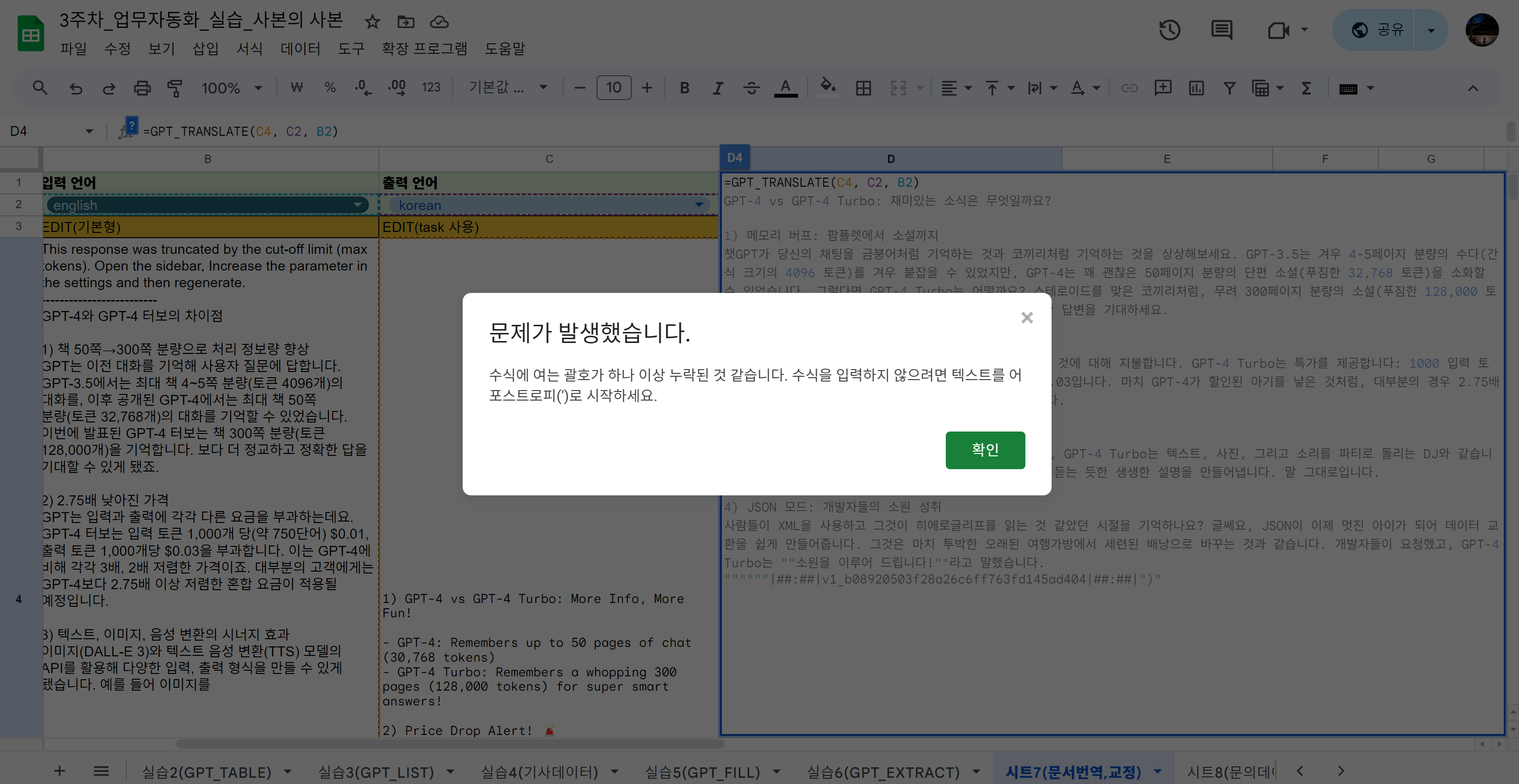1519x784 pixels.
Task: Create a filter
Action: [x=1229, y=89]
